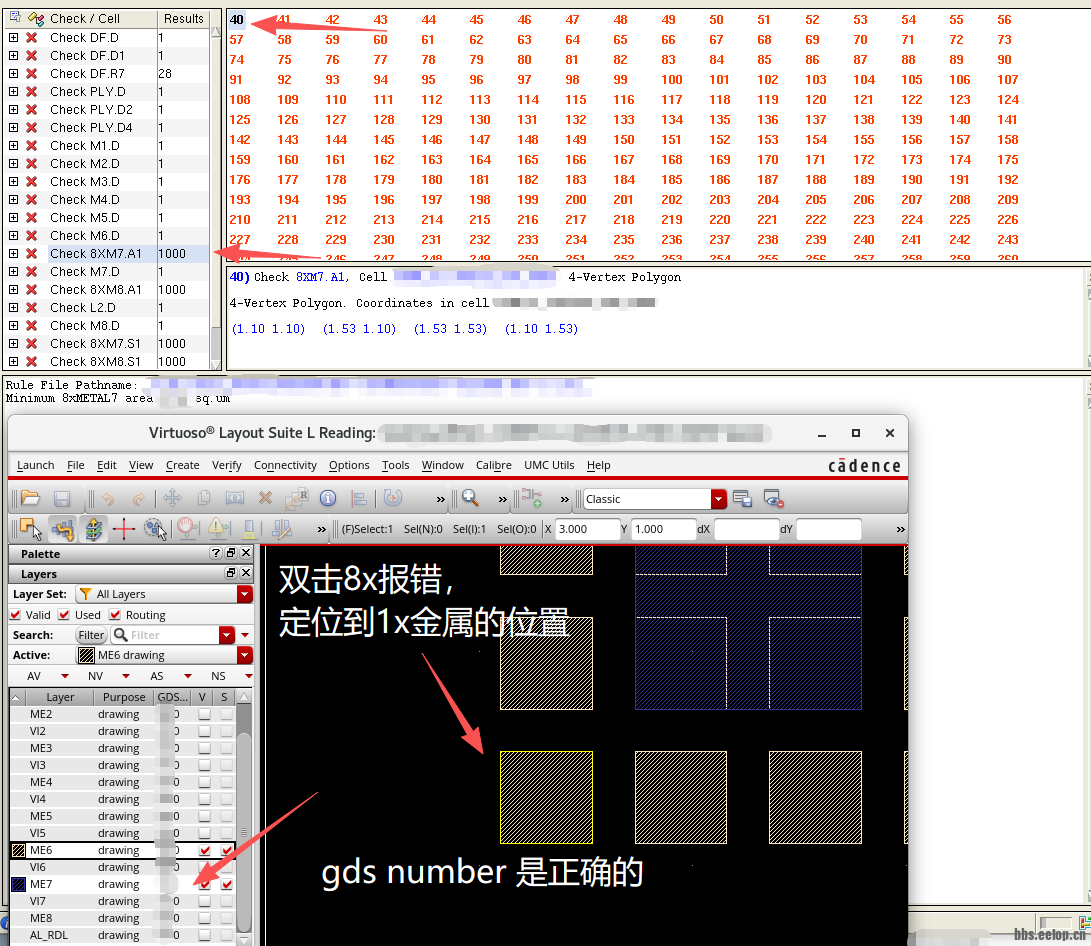The width and height of the screenshot is (1091, 946).
Task: Toggle ME6 layer selectable checkbox
Action: point(227,850)
